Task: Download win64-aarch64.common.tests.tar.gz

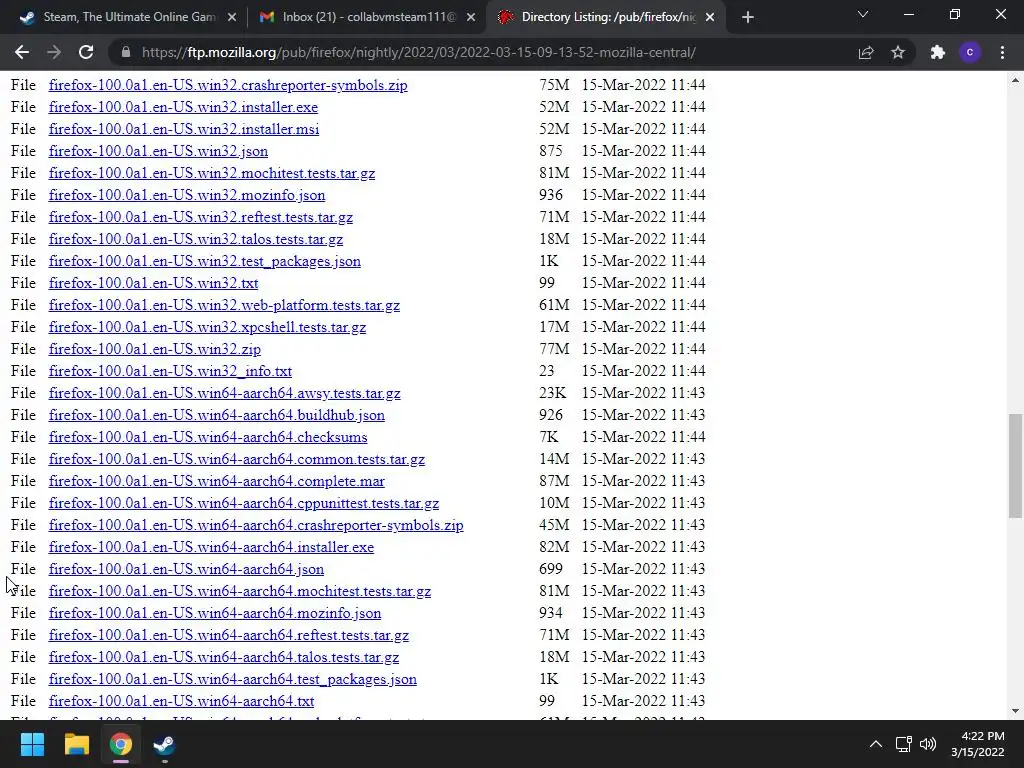Action: pyautogui.click(x=236, y=459)
